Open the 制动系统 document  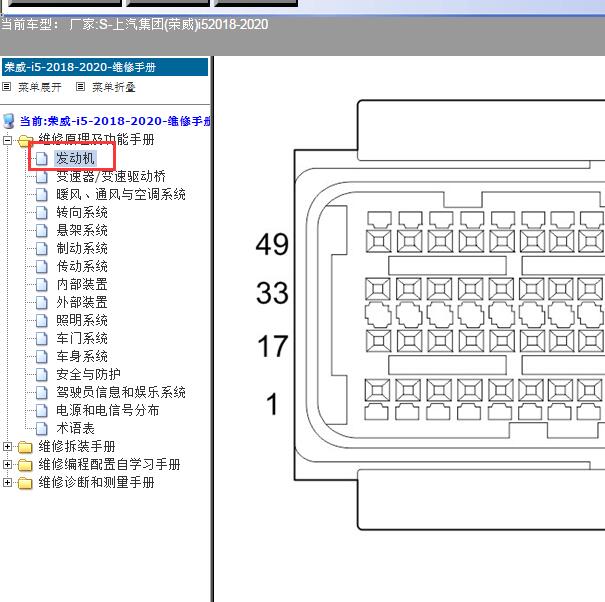(x=82, y=248)
